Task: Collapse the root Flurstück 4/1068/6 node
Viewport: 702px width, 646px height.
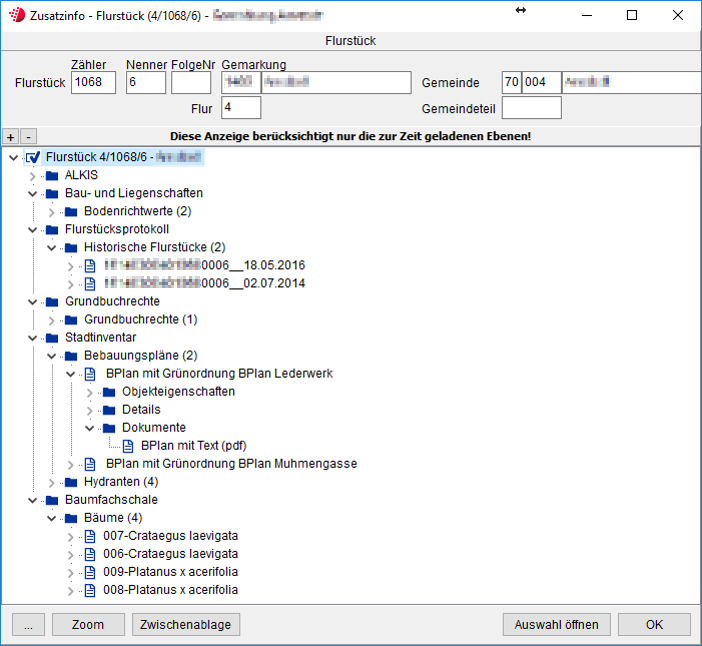Action: (13, 158)
